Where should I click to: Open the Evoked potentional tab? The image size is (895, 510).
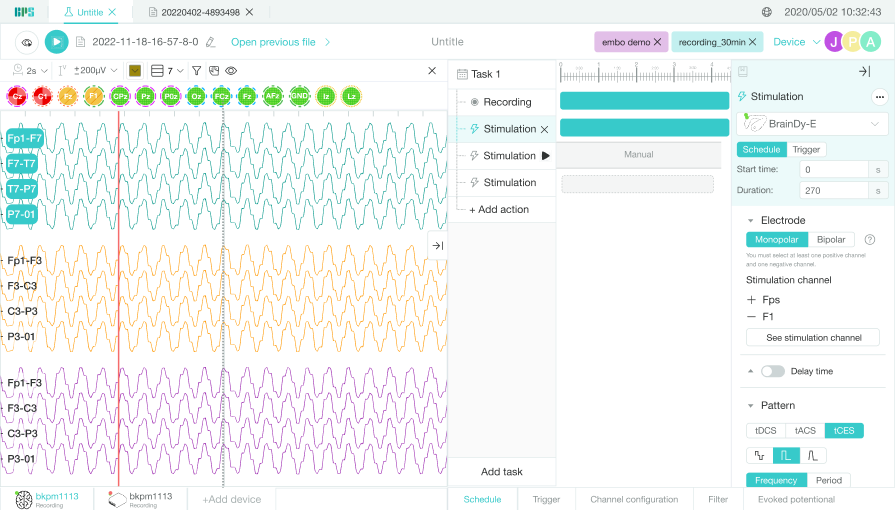[x=796, y=499]
